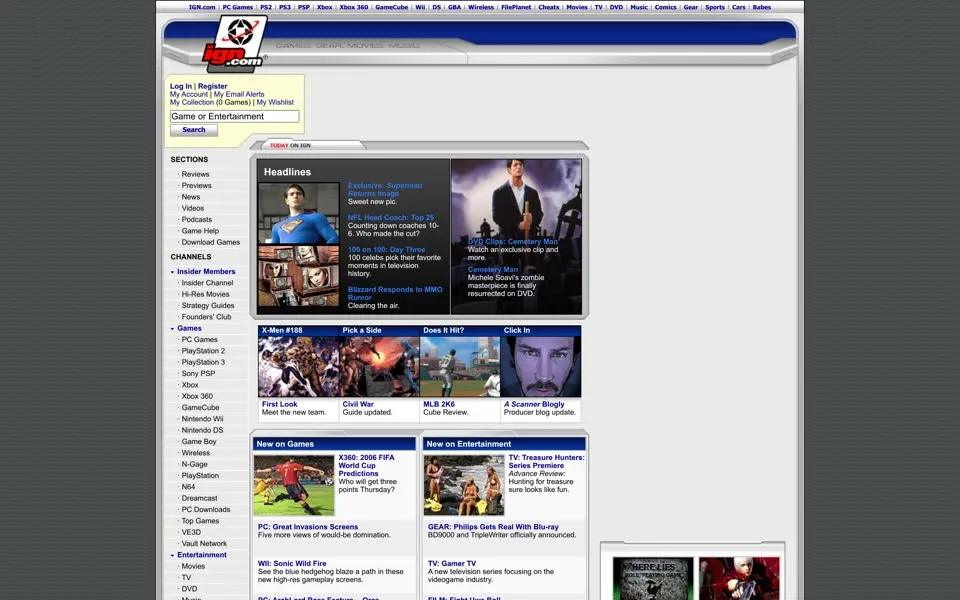The height and width of the screenshot is (600, 960).
Task: Open Comics in top navigation bar
Action: pyautogui.click(x=666, y=7)
